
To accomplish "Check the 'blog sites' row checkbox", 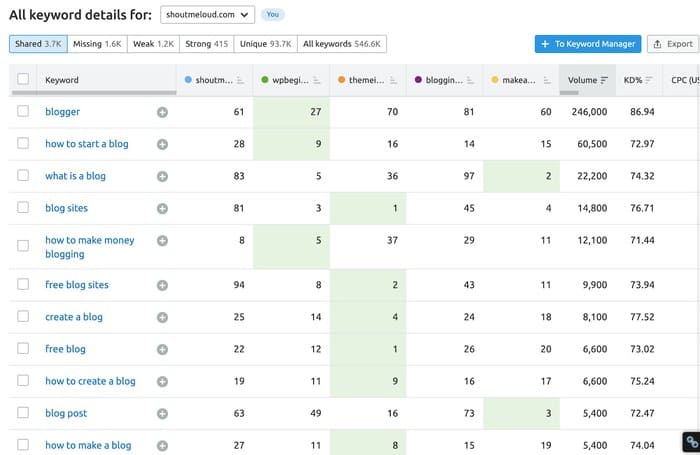I will (x=23, y=207).
